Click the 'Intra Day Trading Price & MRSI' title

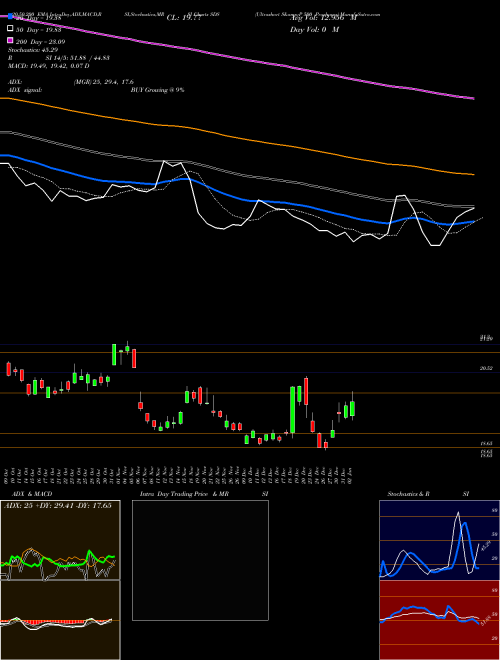click(204, 494)
